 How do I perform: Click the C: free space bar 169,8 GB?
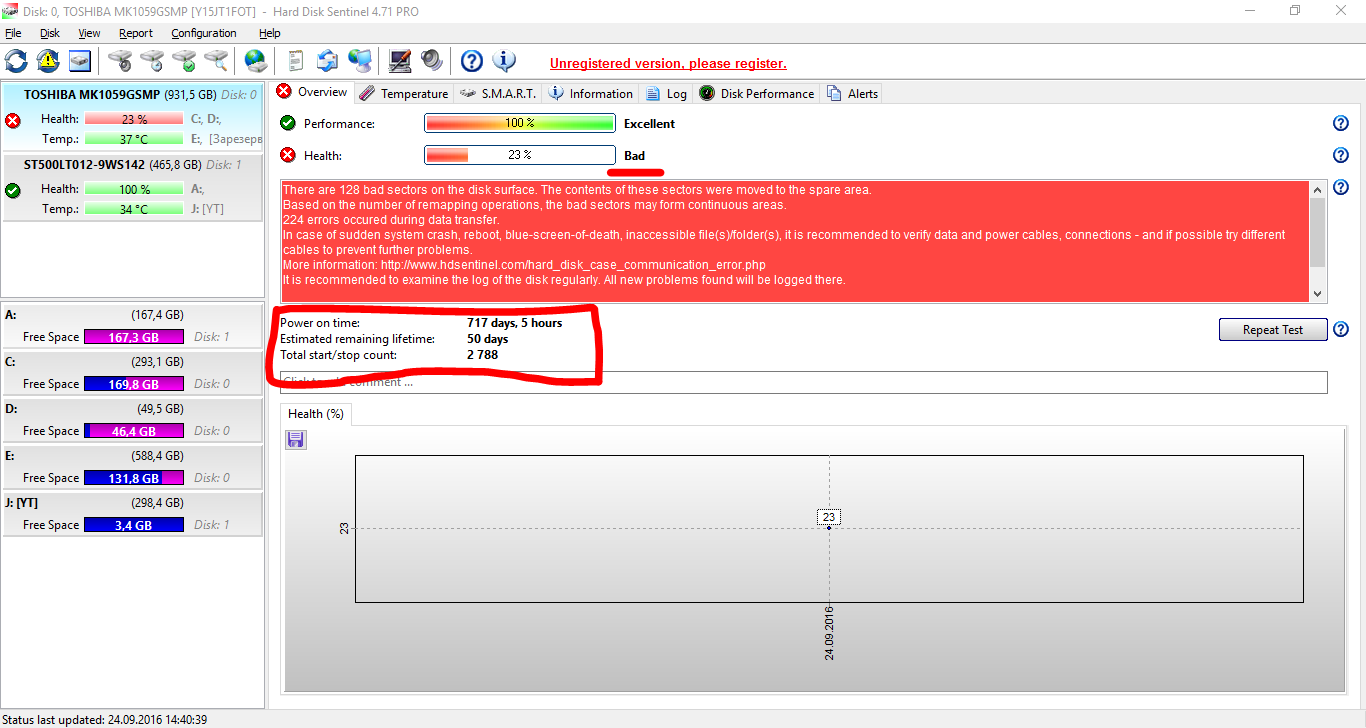tap(134, 385)
